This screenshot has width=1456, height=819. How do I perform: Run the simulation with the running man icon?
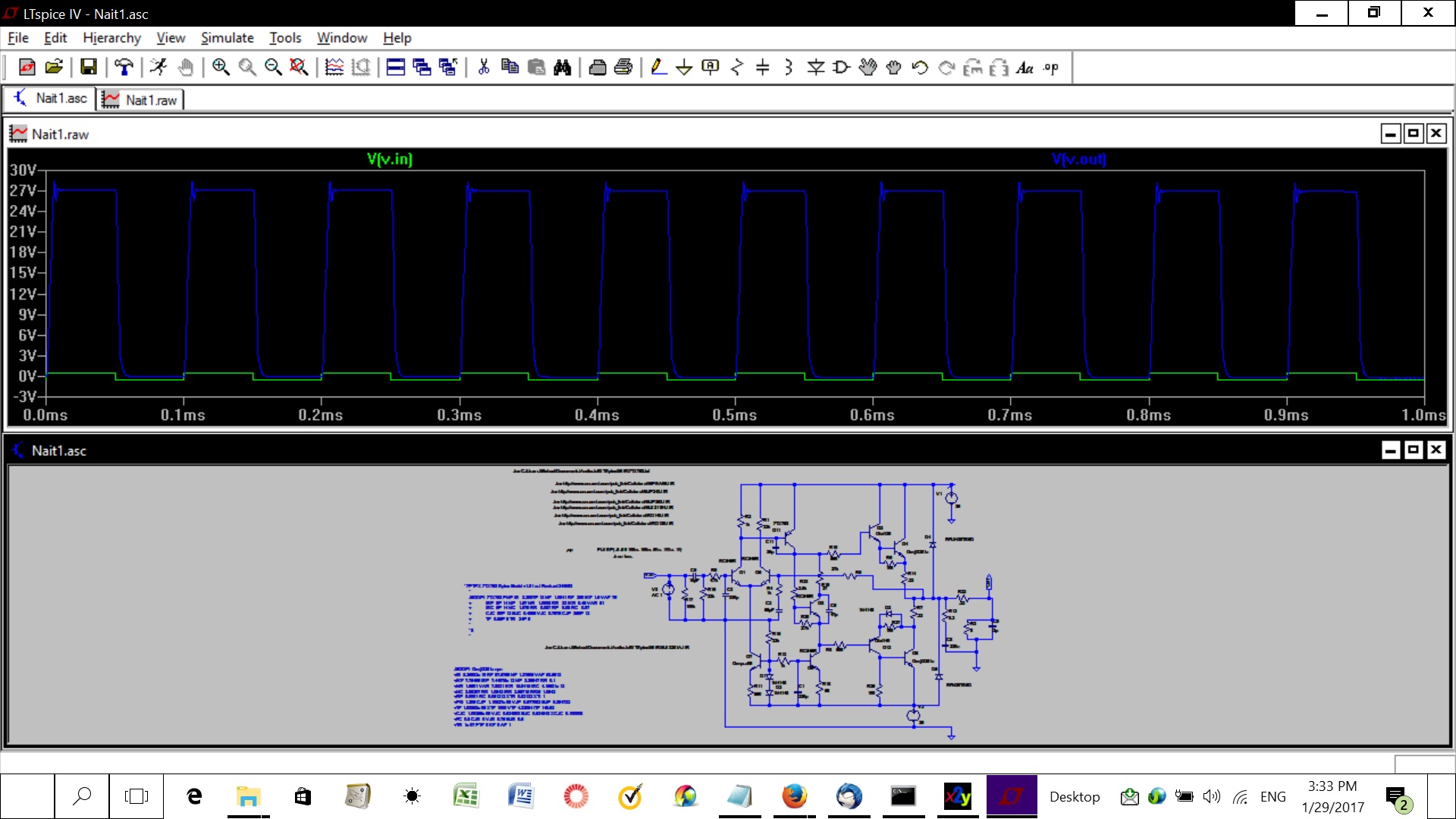tap(158, 67)
